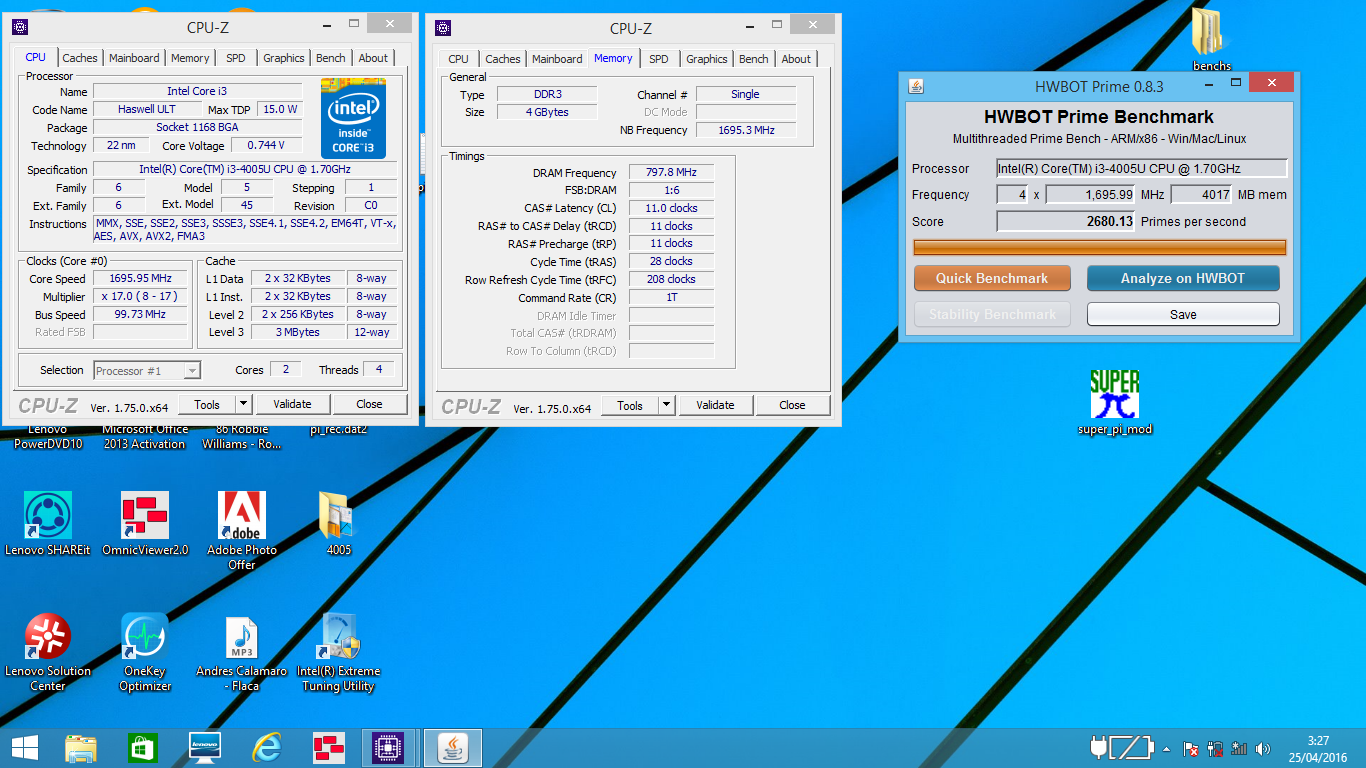Click the Windows Start button
The width and height of the screenshot is (1366, 768).
(25, 747)
